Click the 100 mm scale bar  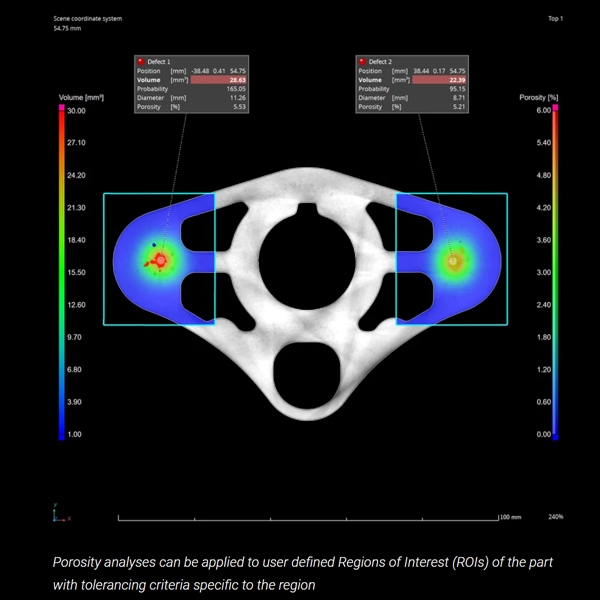[309, 519]
